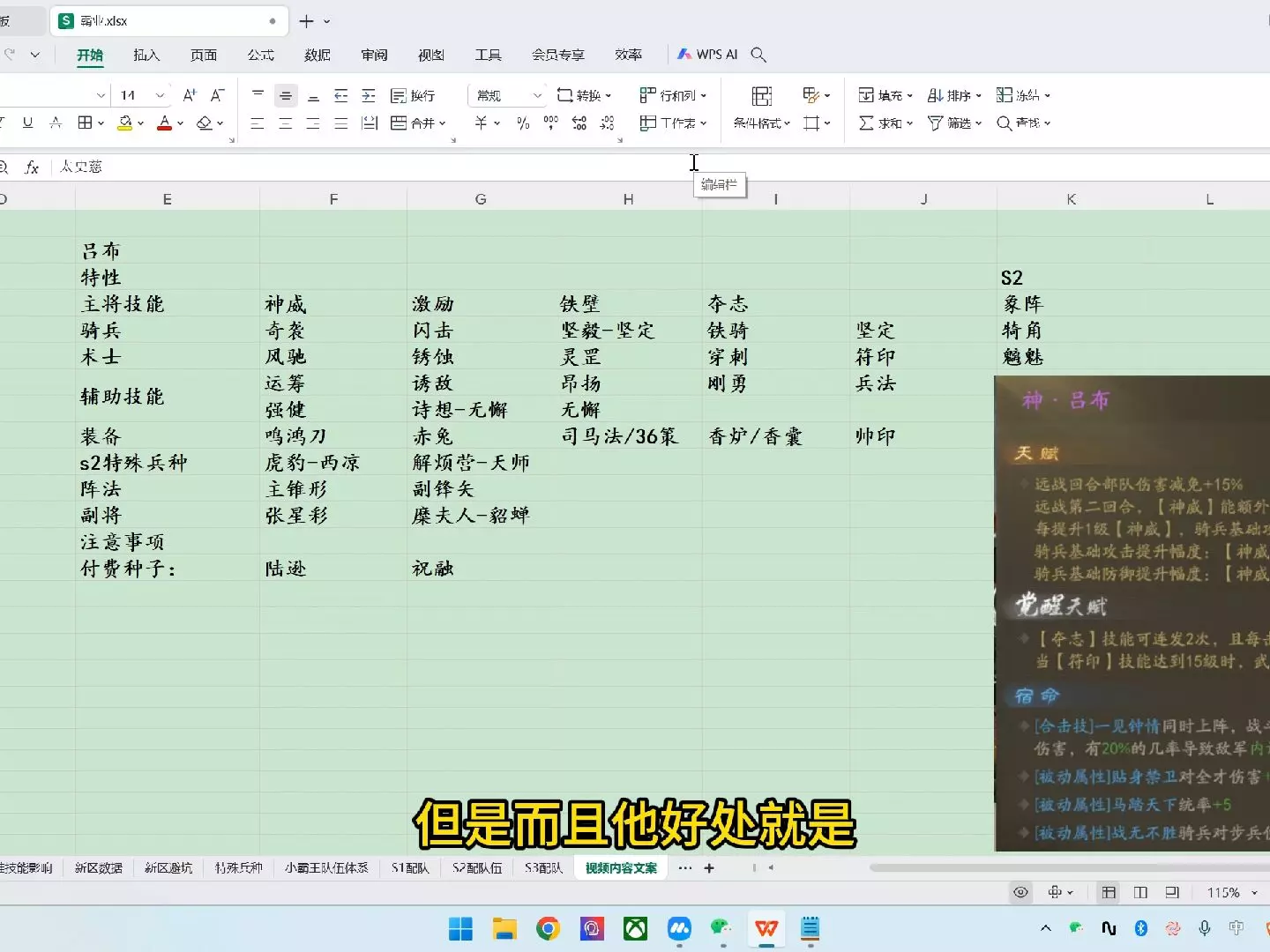This screenshot has height=952, width=1270.
Task: Click the distributed alignment icon
Action: point(370,123)
